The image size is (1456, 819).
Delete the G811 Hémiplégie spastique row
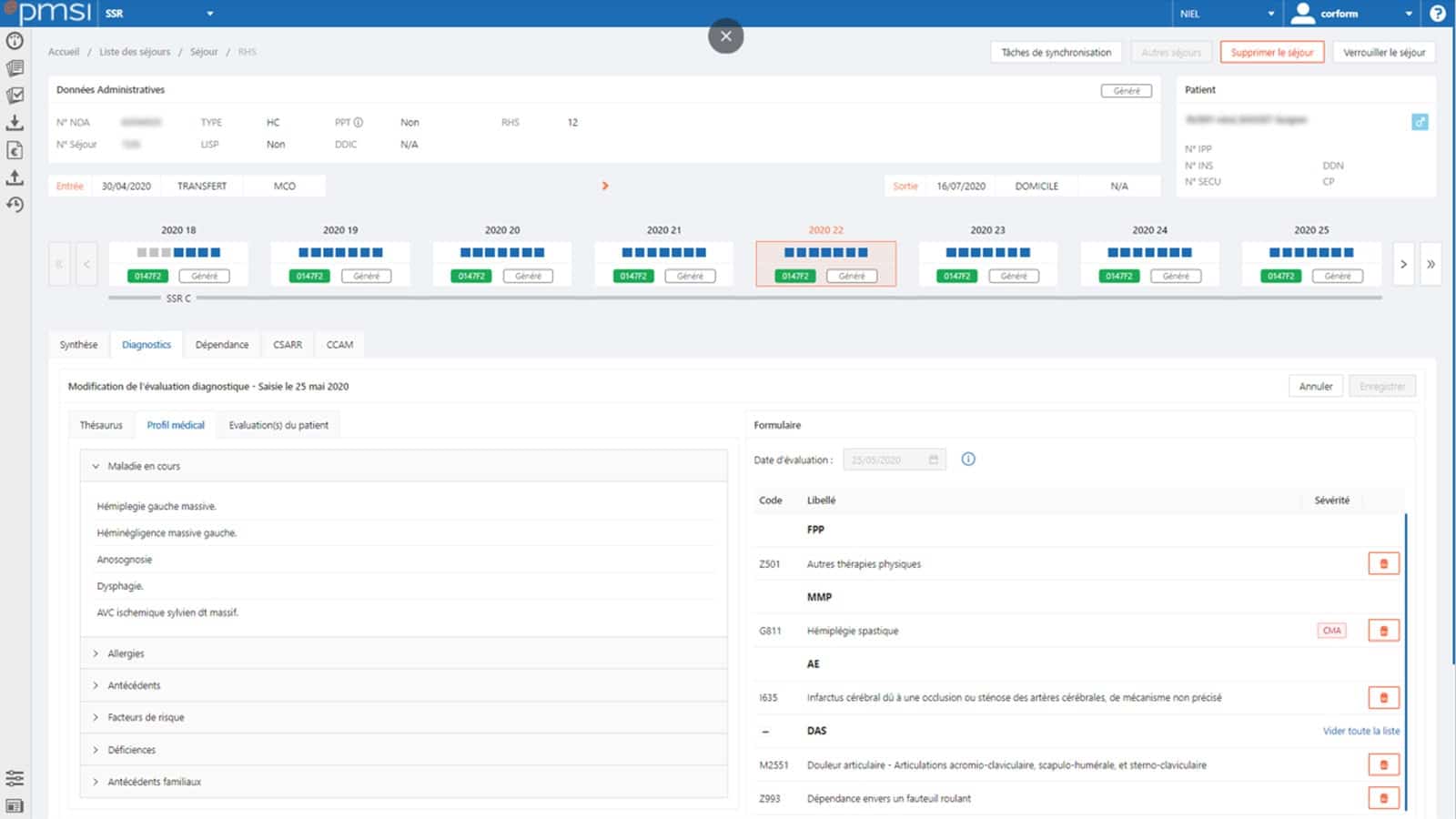(x=1384, y=631)
